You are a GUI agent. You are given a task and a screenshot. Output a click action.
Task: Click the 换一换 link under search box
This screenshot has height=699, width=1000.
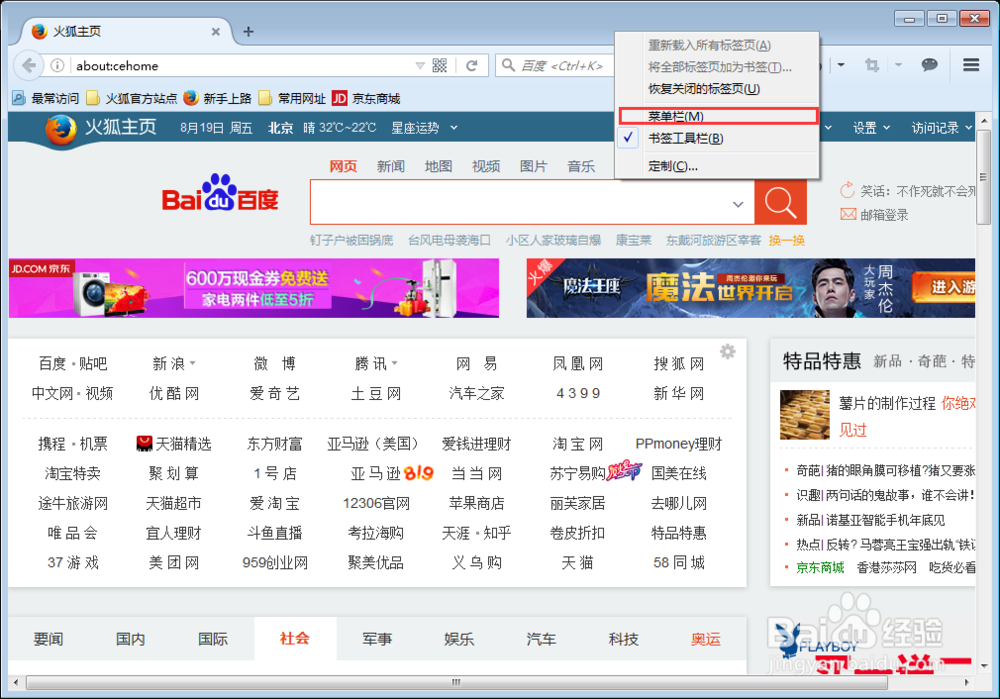786,240
